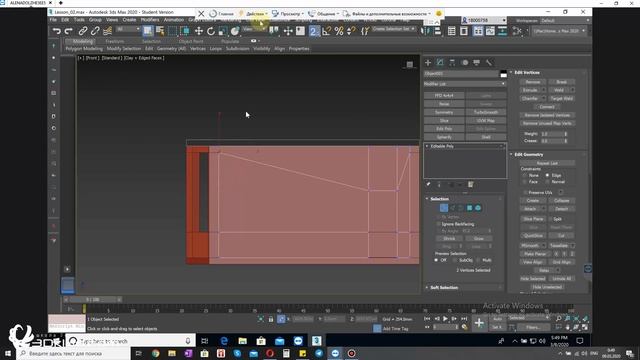Click the Redo arrow in the main toolbar
The height and width of the screenshot is (360, 640).
pyautogui.click(x=69, y=31)
